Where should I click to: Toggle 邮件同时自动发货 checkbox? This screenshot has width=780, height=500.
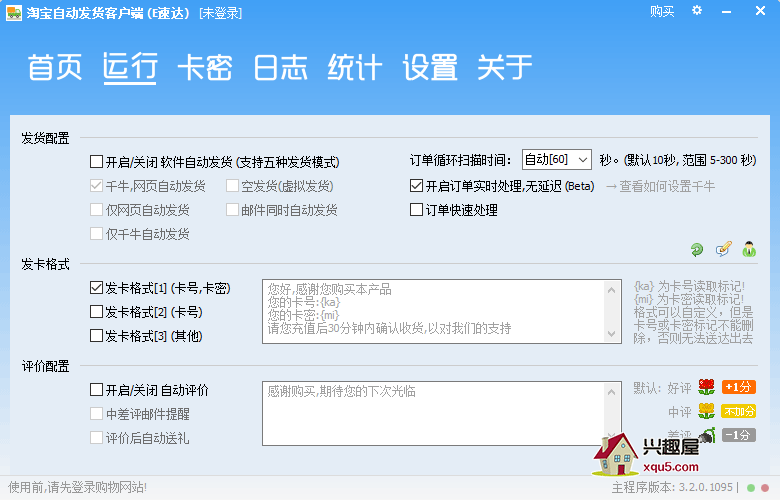click(x=232, y=209)
